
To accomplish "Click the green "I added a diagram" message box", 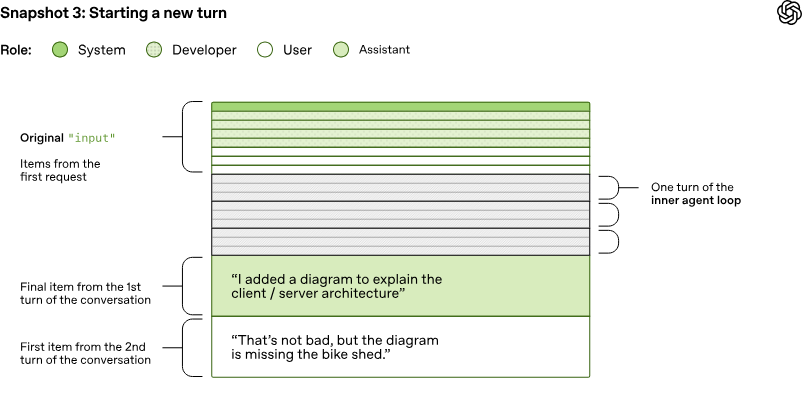I will click(400, 286).
